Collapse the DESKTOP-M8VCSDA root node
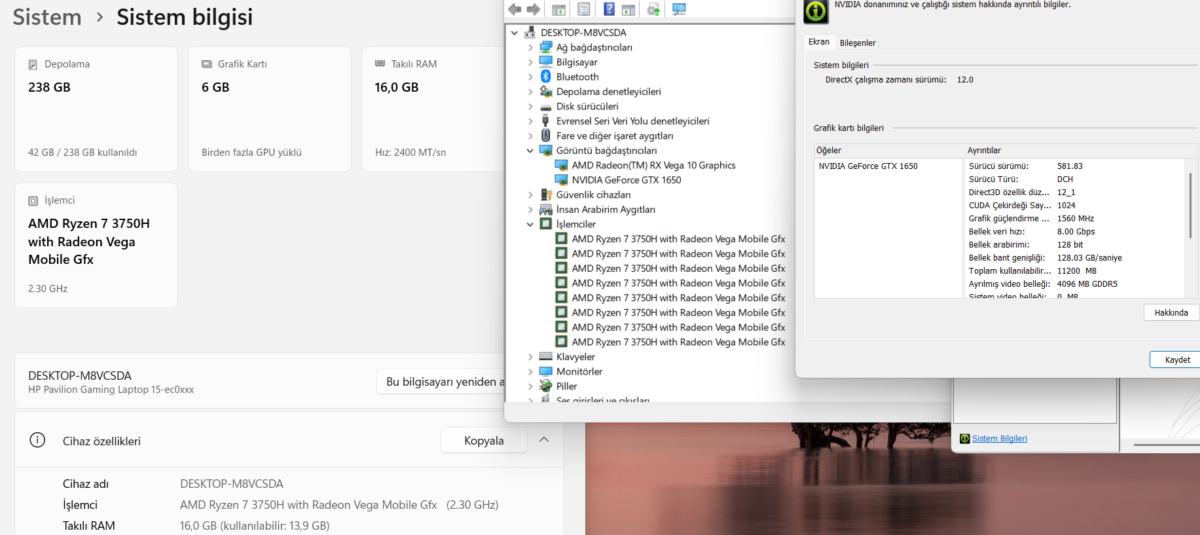 pos(515,33)
